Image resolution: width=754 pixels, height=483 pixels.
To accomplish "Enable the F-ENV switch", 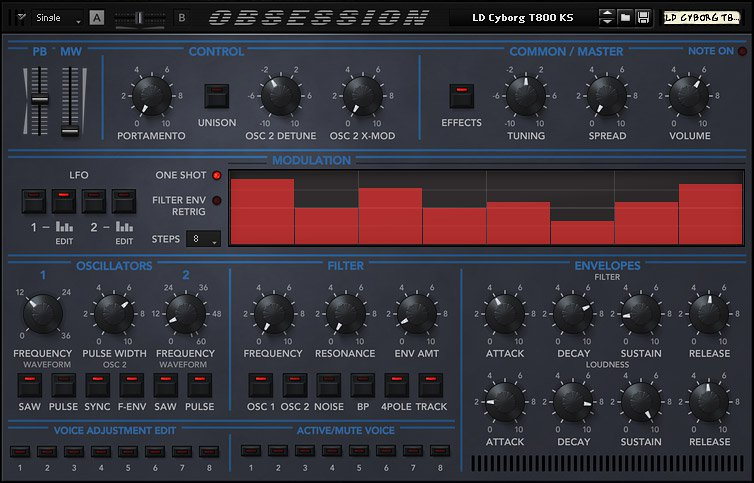I will (132, 386).
